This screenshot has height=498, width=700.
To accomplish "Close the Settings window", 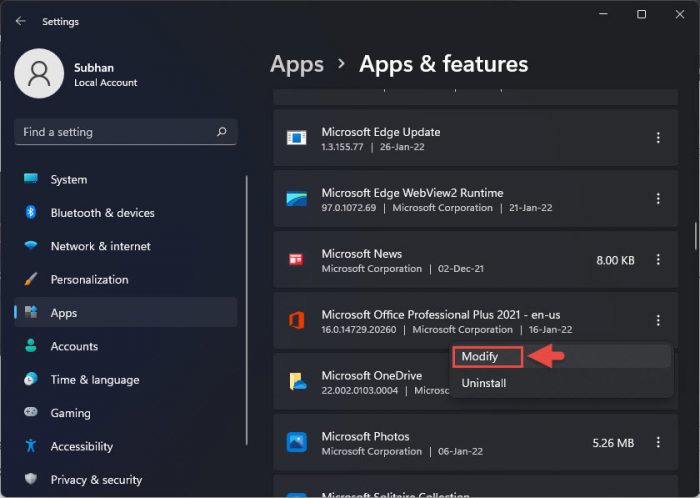I will 680,14.
